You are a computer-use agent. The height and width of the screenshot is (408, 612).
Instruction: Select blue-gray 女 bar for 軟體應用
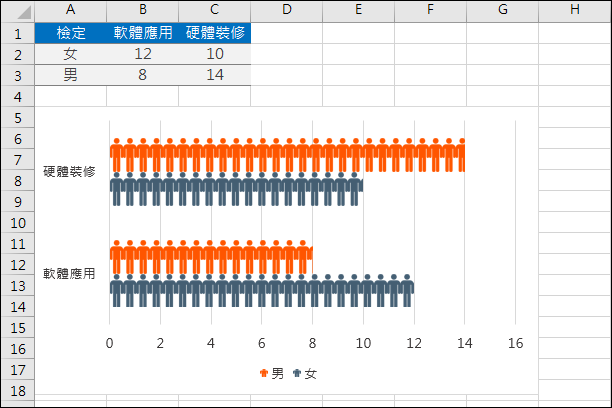(262, 290)
